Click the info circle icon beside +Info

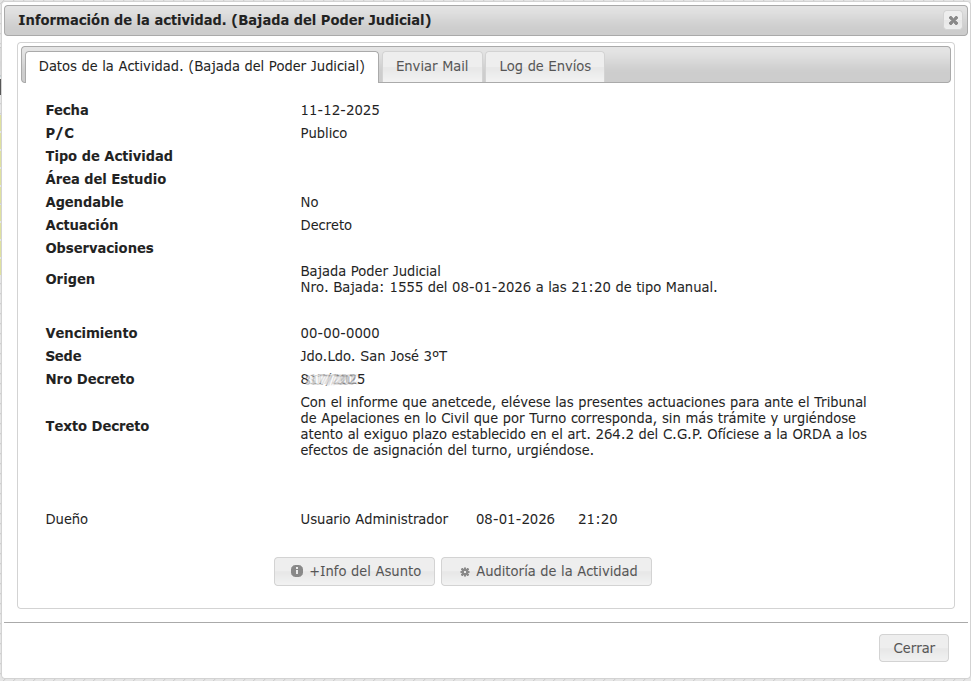[297, 572]
